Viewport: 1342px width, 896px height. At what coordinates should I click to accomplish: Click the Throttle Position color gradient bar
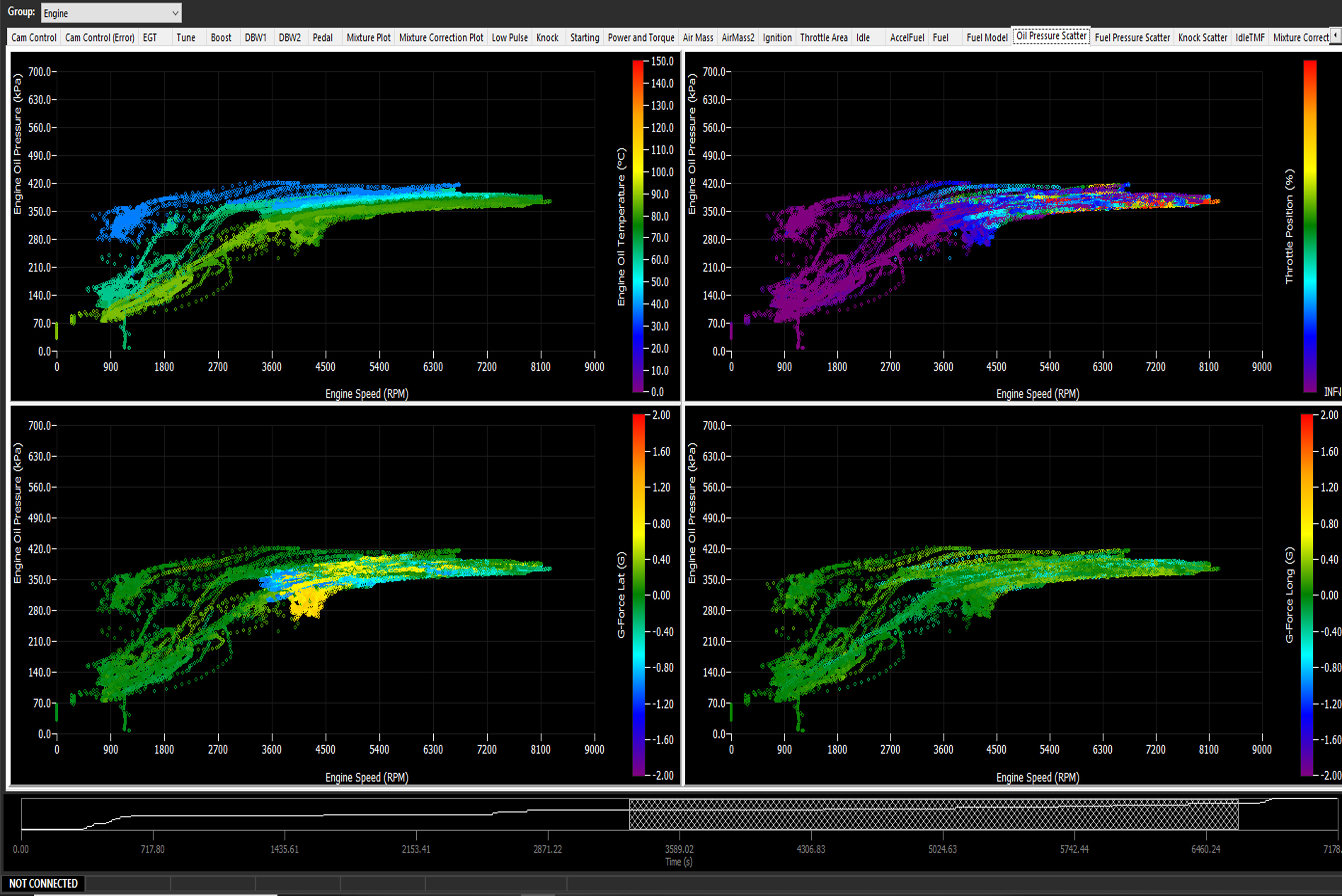pyautogui.click(x=1309, y=226)
